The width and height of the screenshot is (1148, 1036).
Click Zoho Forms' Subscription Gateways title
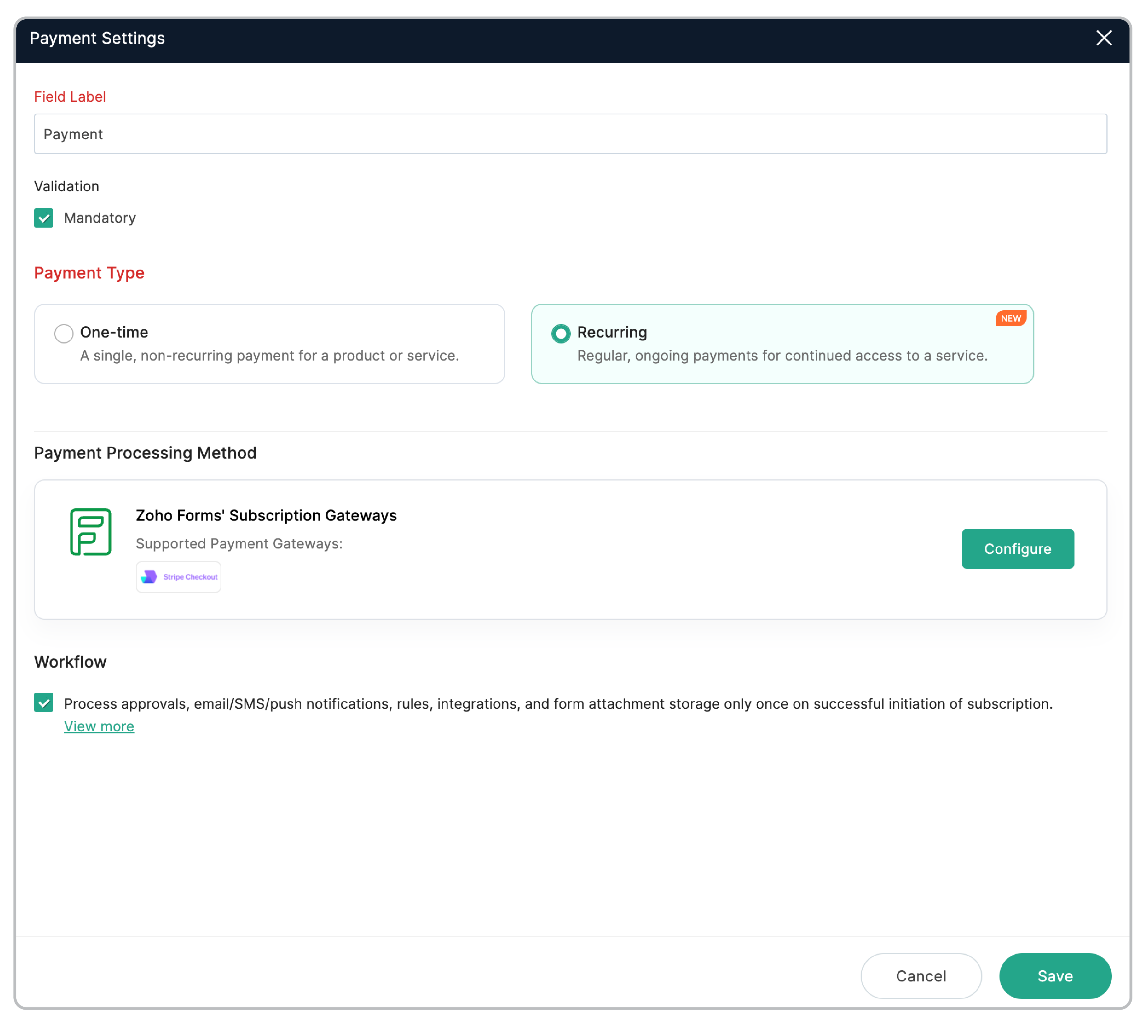coord(266,515)
